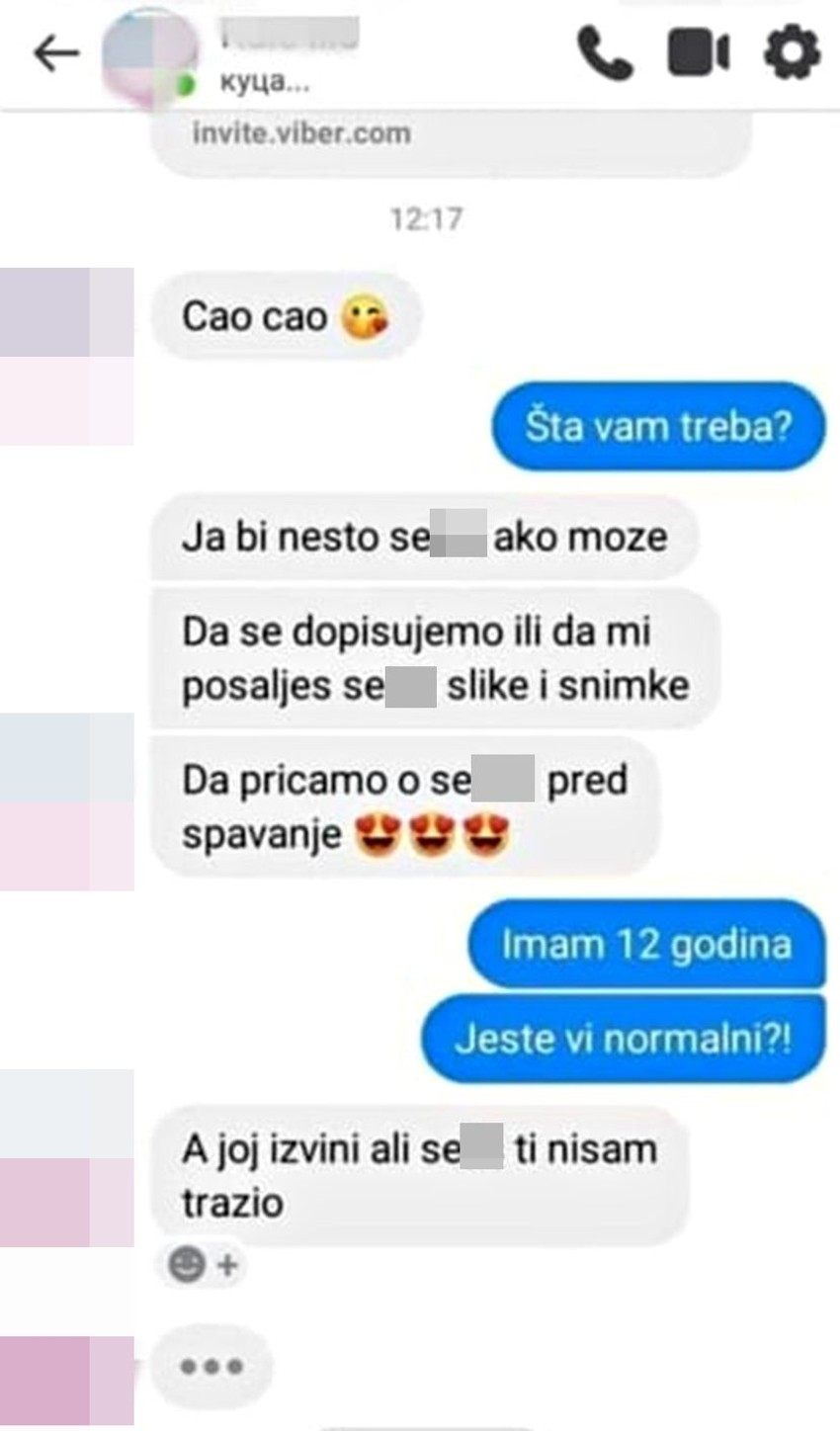The image size is (840, 1431).
Task: Tap the heart-eyes emojis in the received message
Action: (x=432, y=835)
